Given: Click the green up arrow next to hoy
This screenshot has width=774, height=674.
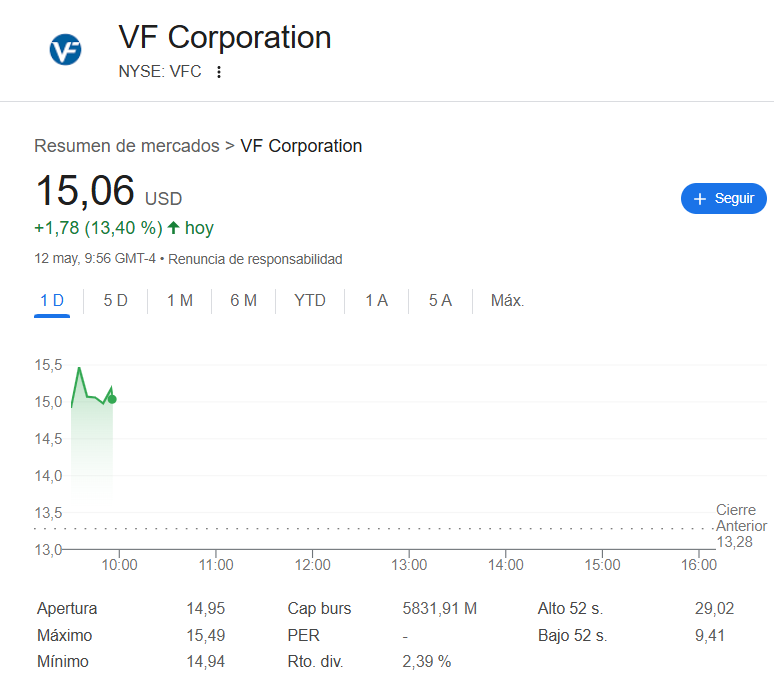Looking at the screenshot, I should click(x=173, y=228).
